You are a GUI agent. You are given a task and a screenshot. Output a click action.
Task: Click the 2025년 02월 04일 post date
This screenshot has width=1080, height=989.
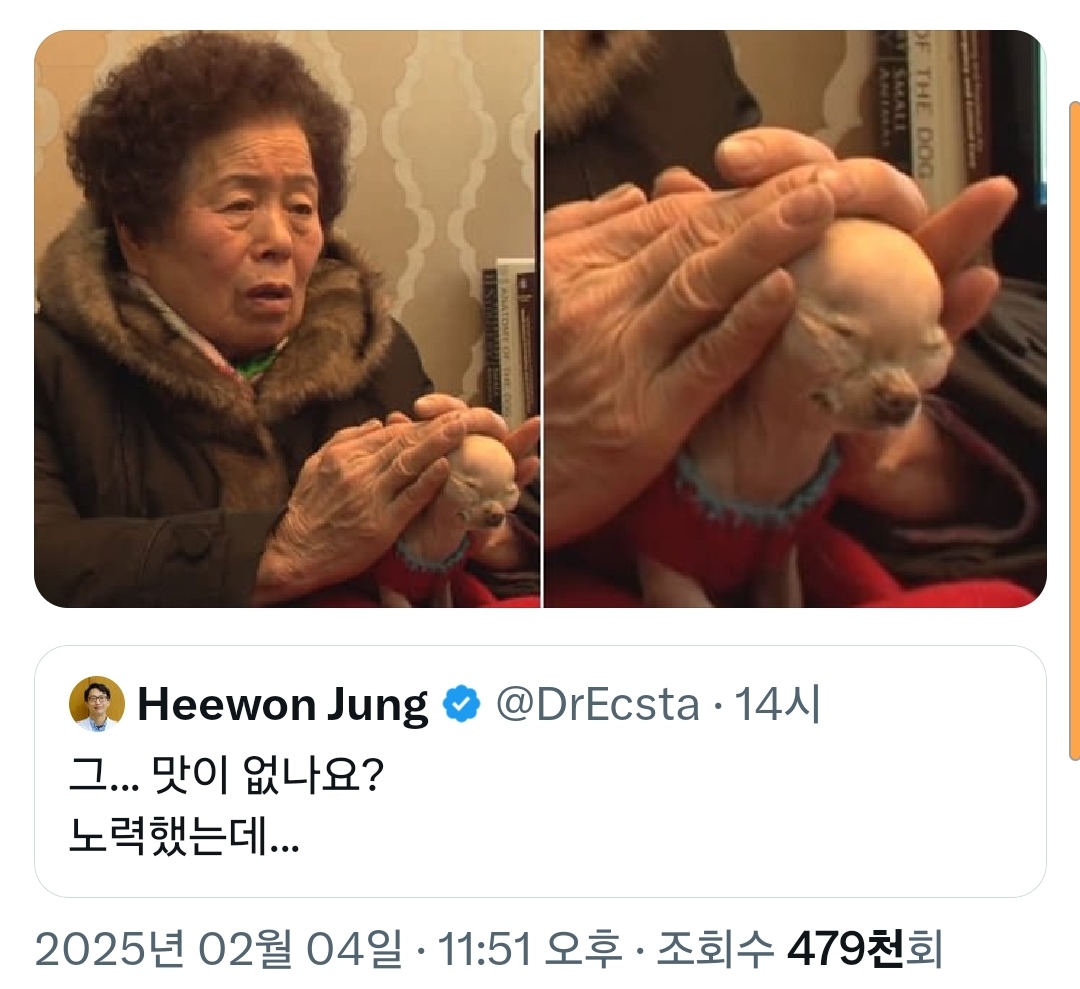218,948
